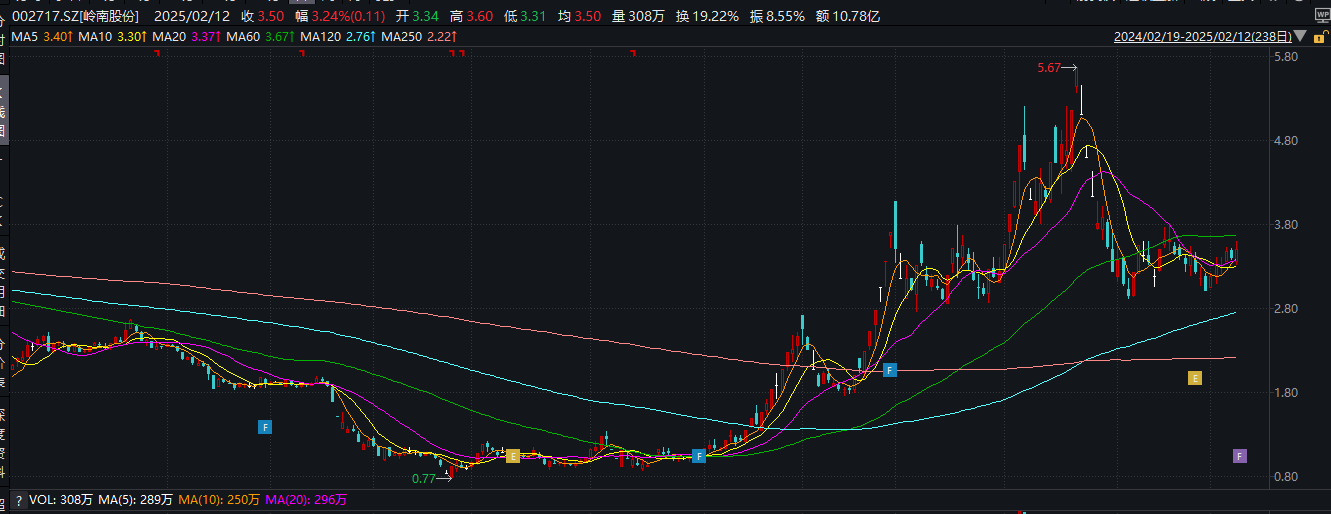Click the 0.77 low price marker
The image size is (1331, 514).
coord(424,479)
